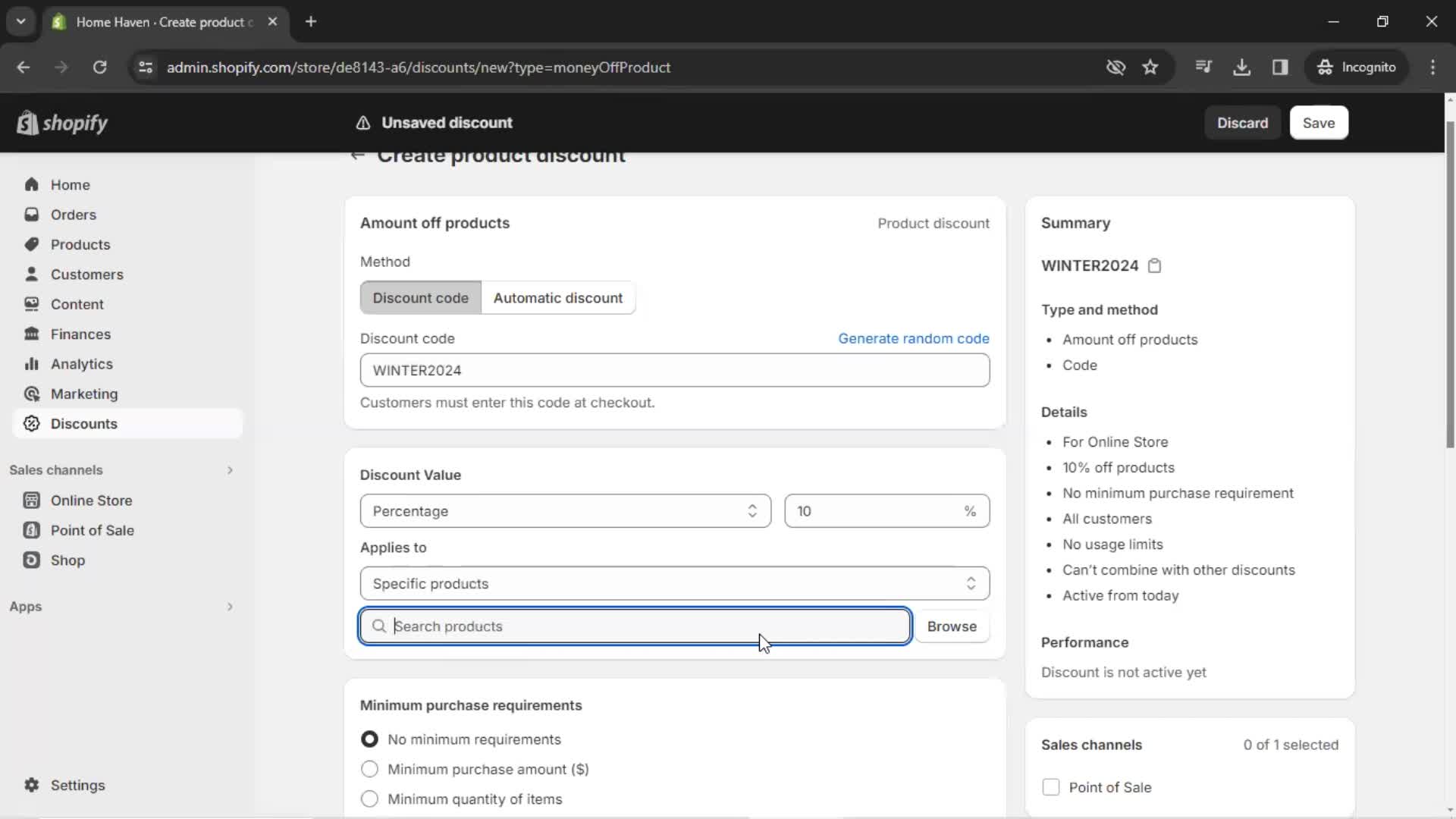Open Chrome three-dot menu
The width and height of the screenshot is (1456, 819).
click(x=1432, y=67)
